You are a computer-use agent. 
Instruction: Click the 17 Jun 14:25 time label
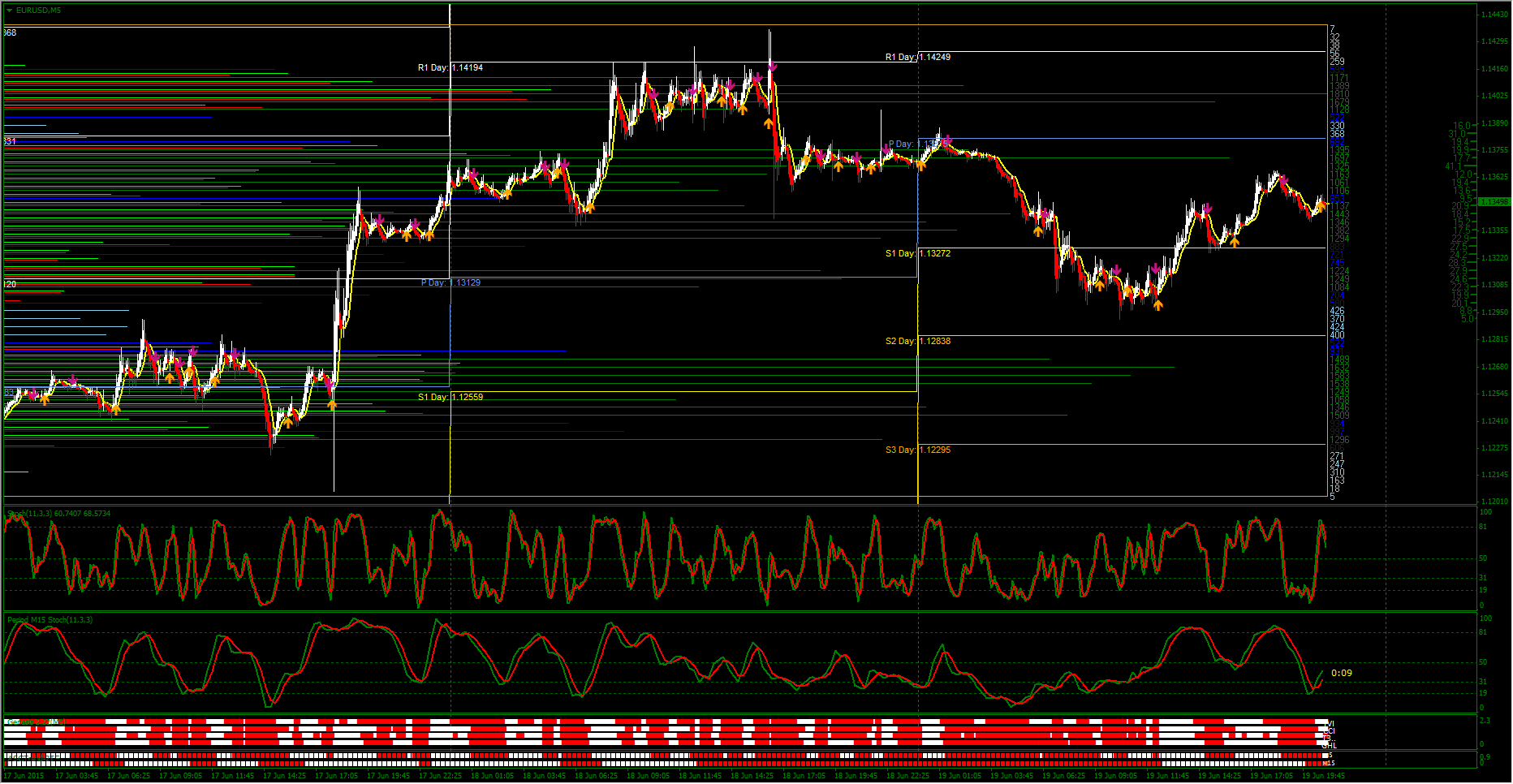284,776
